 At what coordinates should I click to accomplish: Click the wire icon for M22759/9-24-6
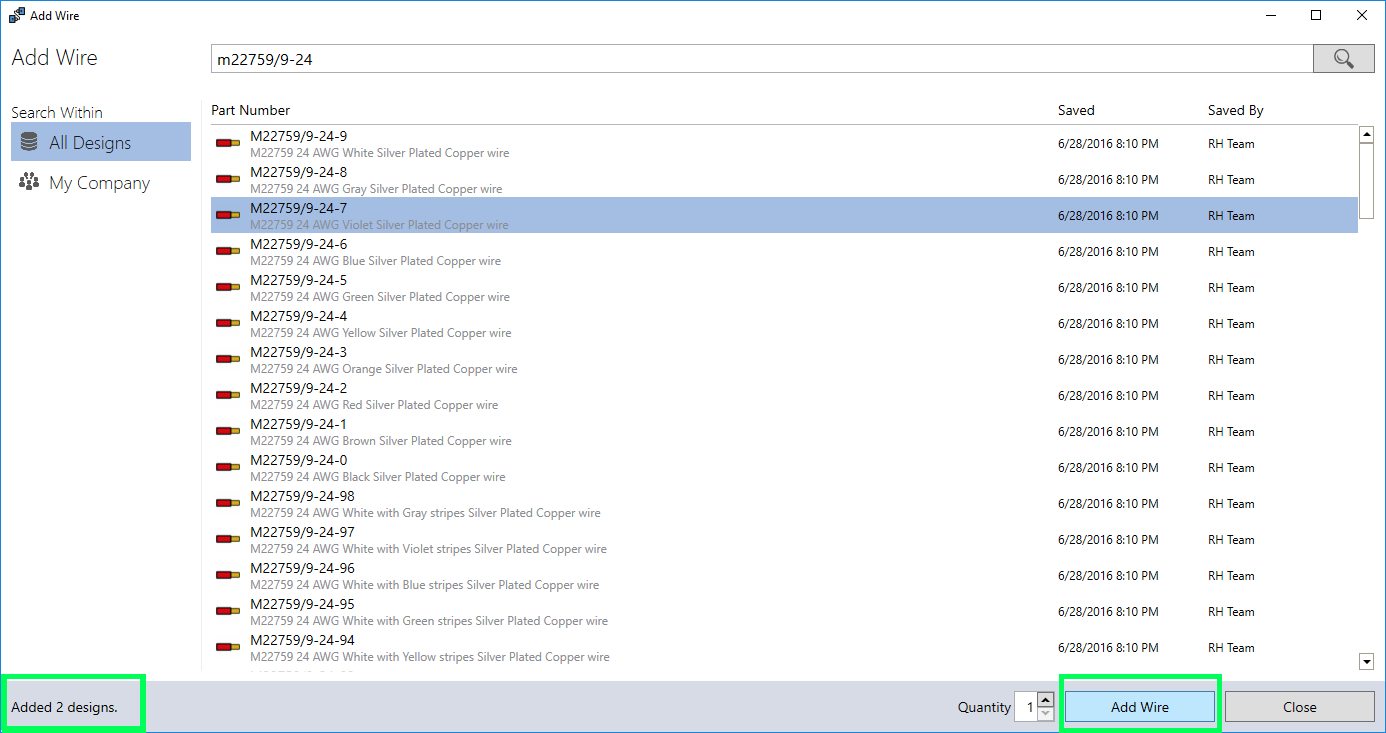pyautogui.click(x=228, y=252)
